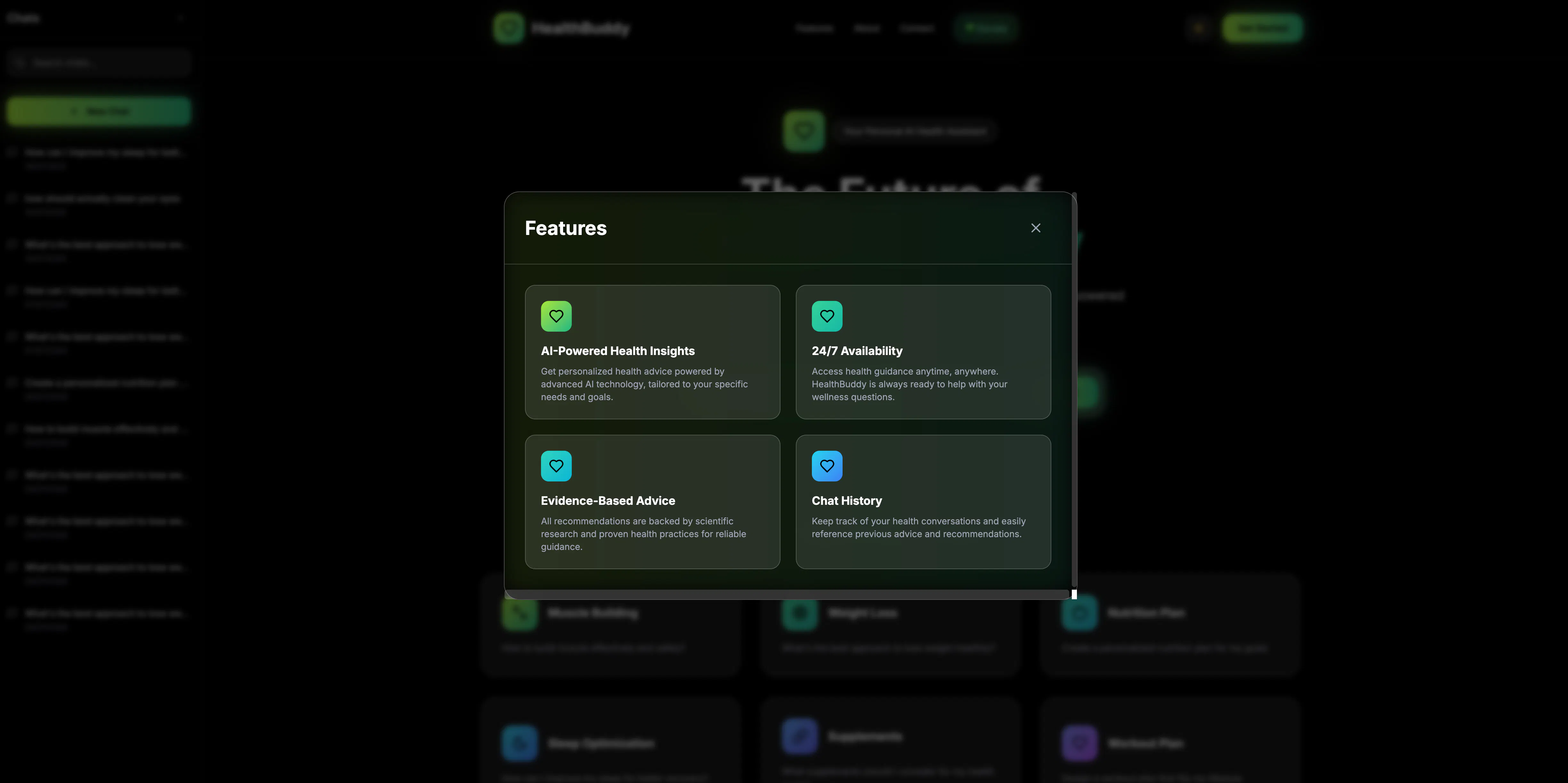Click the blurred Supplements card icon
Viewport: 1568px width, 783px height.
pos(799,736)
